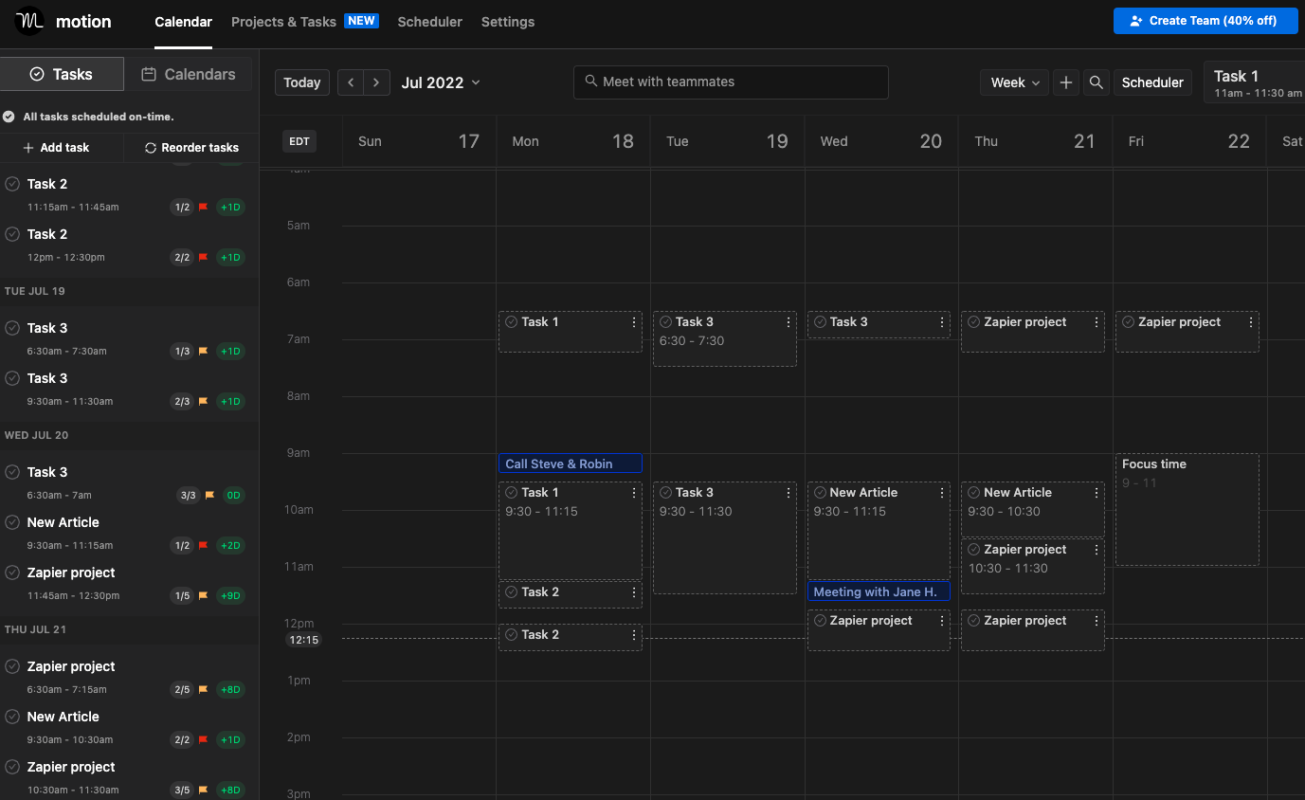Change the EDT timezone selector
1305x800 pixels.
[299, 141]
